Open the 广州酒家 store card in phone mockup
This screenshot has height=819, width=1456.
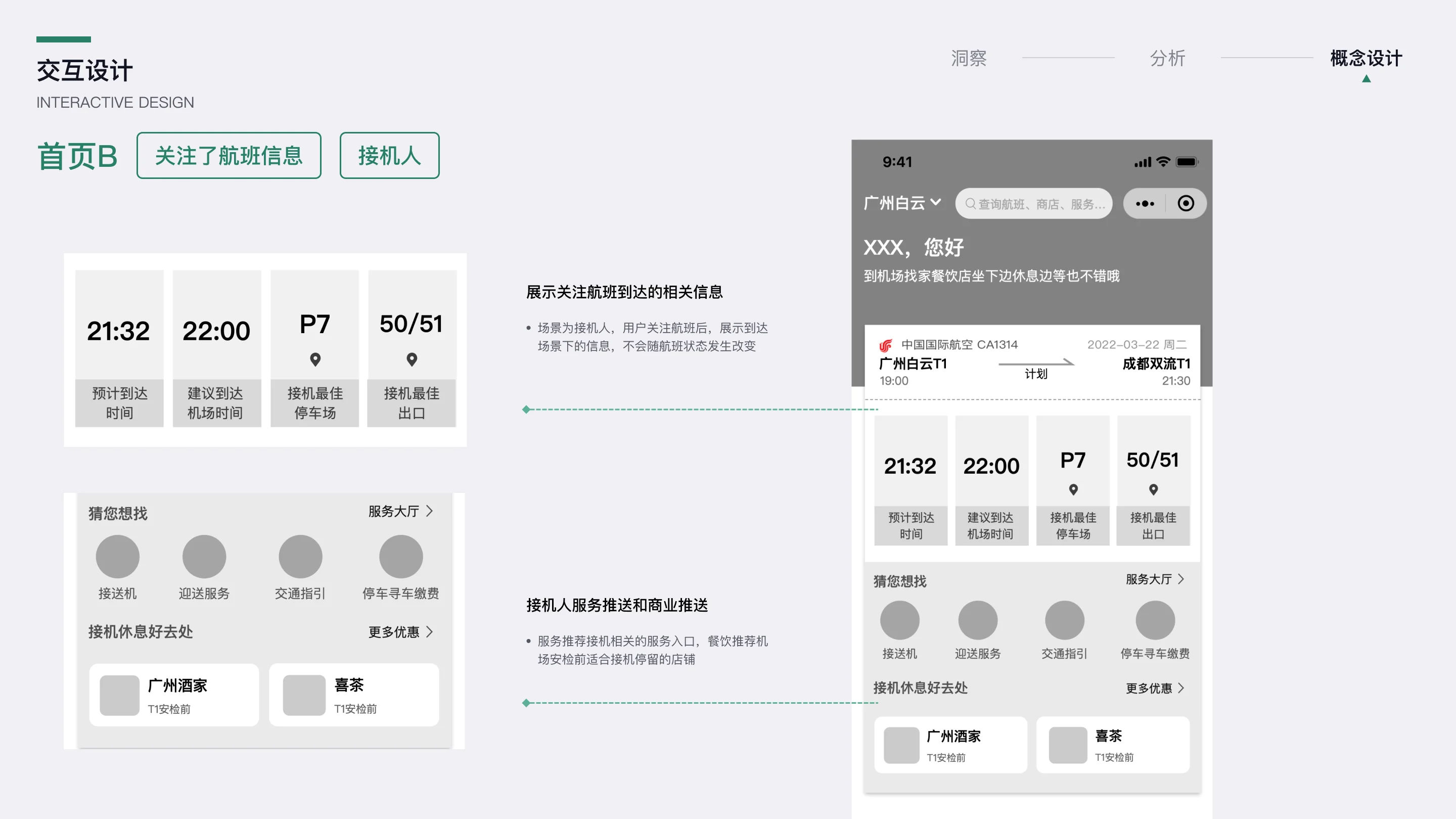click(950, 745)
